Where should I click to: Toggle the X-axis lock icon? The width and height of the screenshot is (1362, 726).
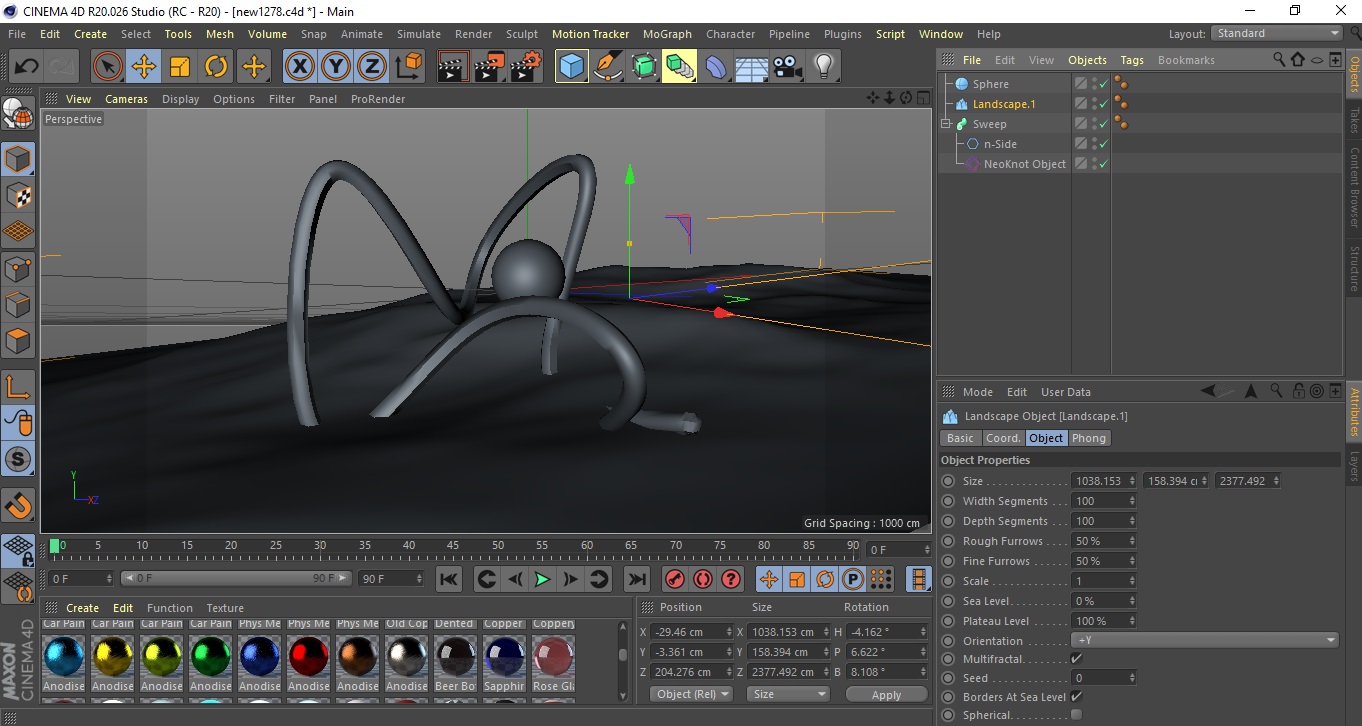tap(299, 67)
